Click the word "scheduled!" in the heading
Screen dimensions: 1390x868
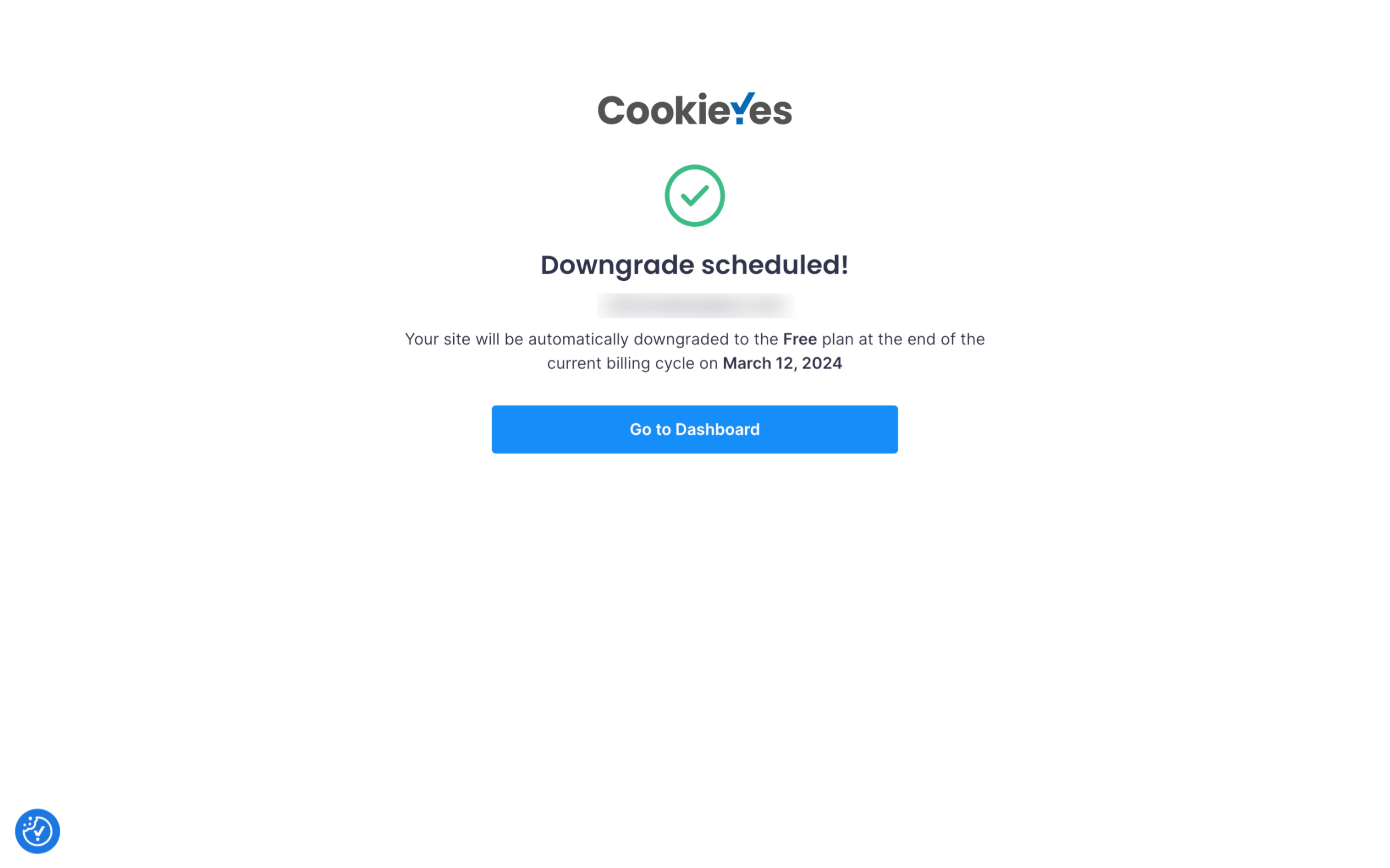[774, 265]
